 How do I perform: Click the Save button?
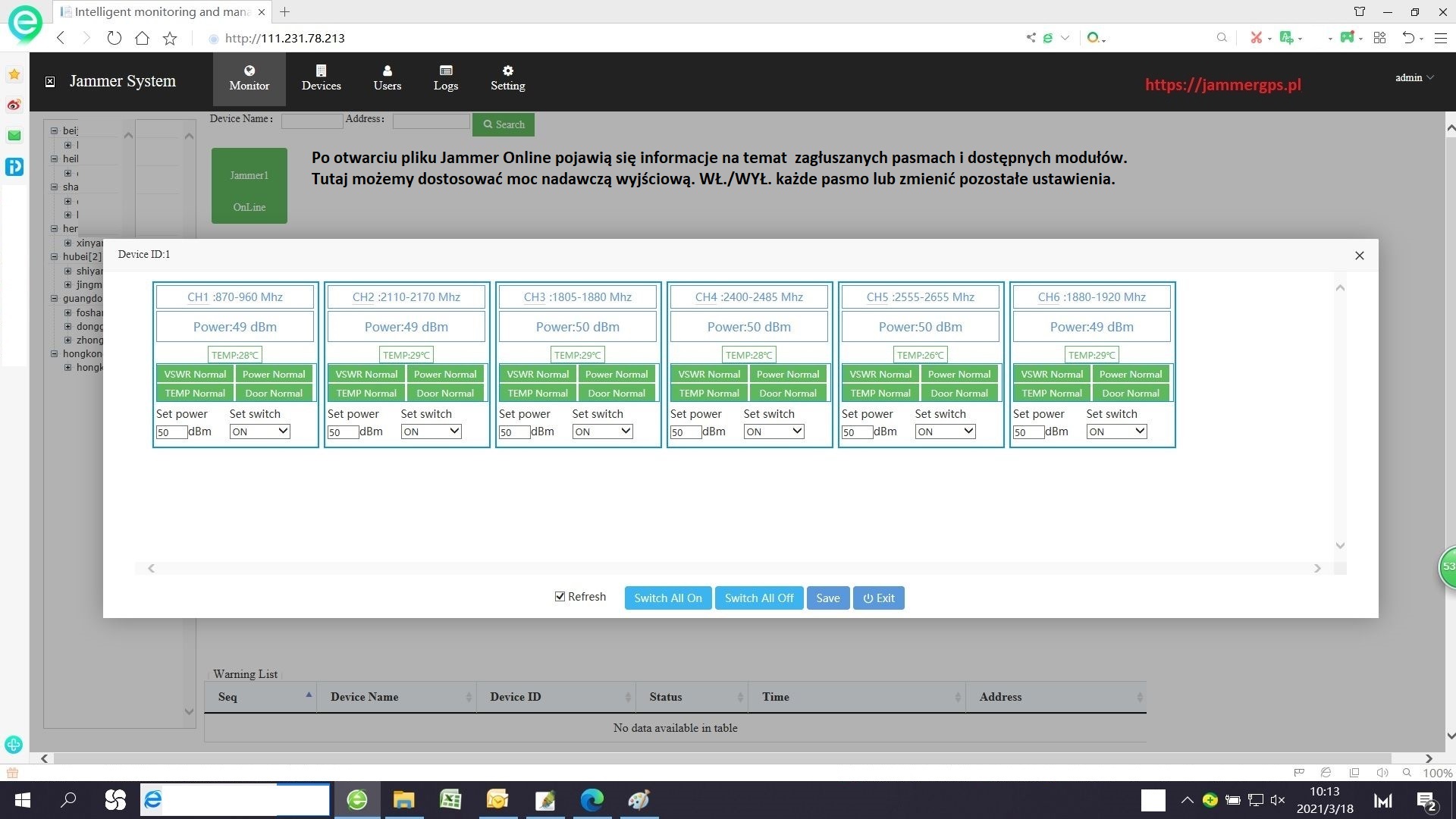point(827,598)
